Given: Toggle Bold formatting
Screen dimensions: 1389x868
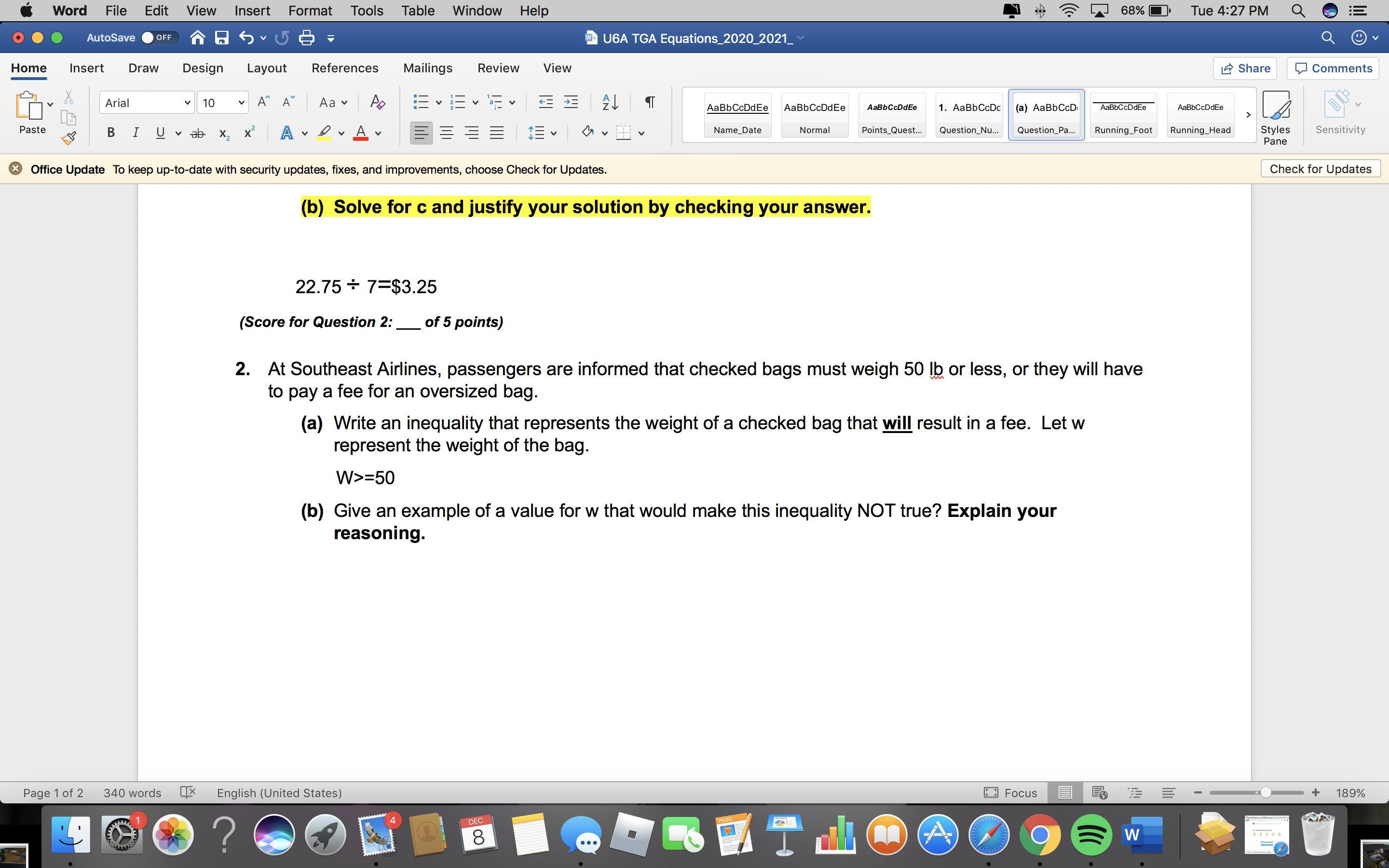Looking at the screenshot, I should click(111, 133).
